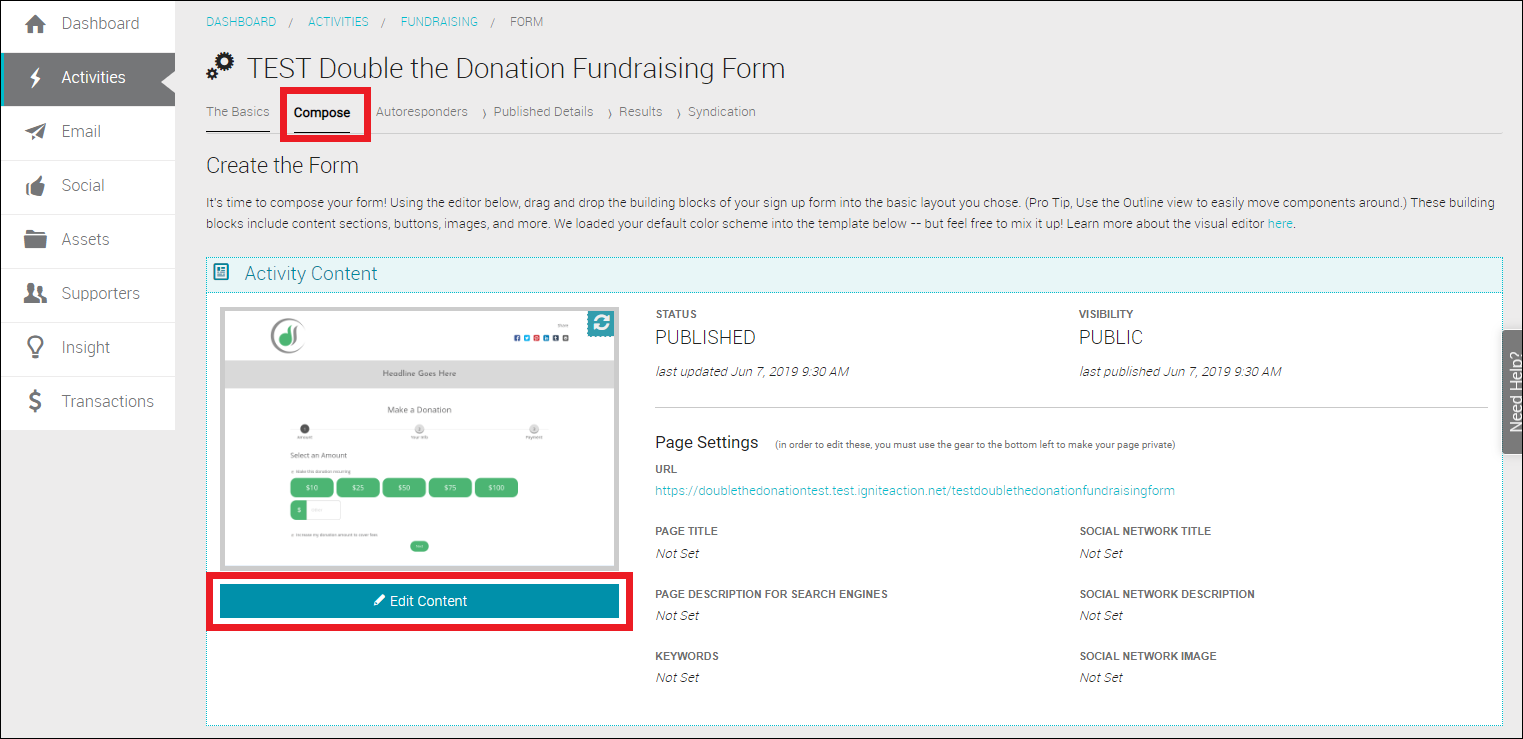
Task: Click the ACTIVITIES breadcrumb link
Action: (338, 21)
